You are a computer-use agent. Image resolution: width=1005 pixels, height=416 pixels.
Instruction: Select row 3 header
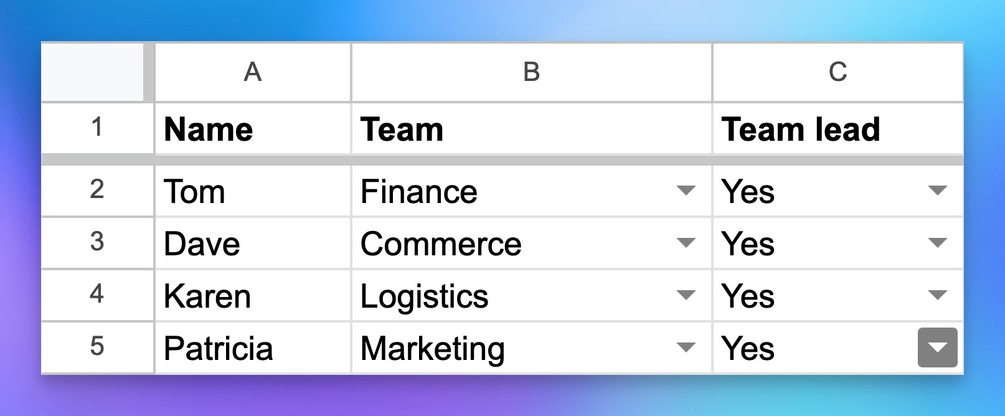click(97, 243)
